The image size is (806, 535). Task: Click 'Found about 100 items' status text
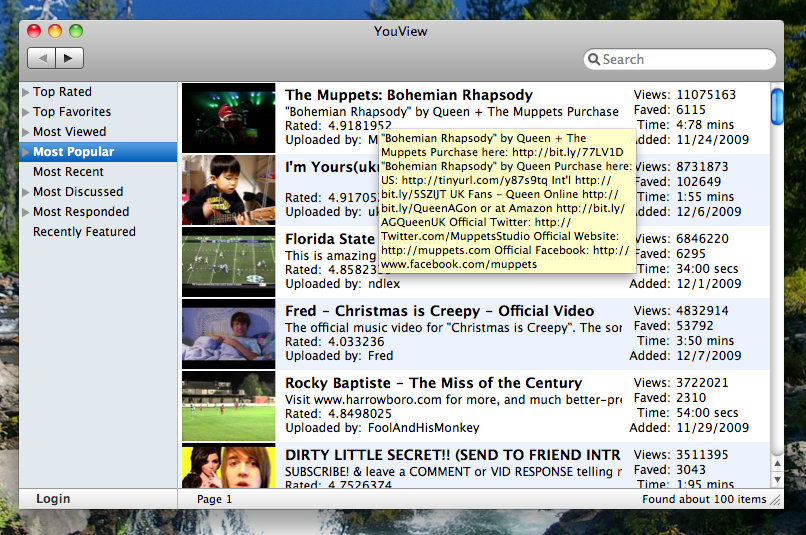[x=704, y=500]
